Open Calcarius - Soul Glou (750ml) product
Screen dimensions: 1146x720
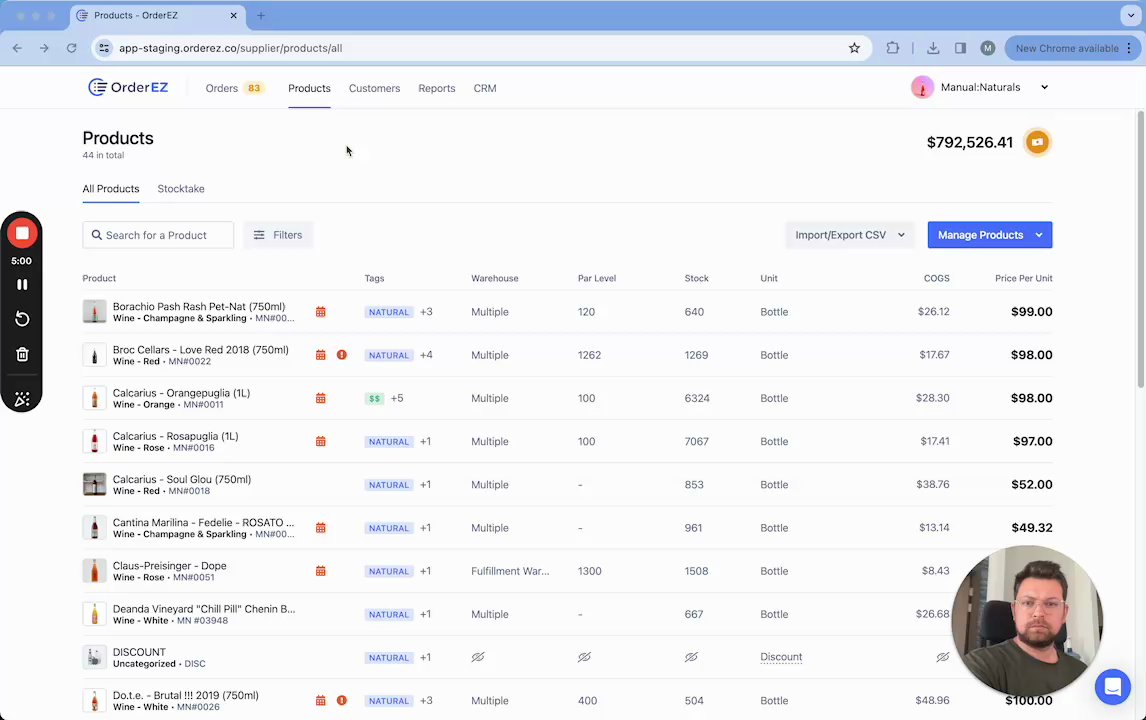(x=182, y=480)
